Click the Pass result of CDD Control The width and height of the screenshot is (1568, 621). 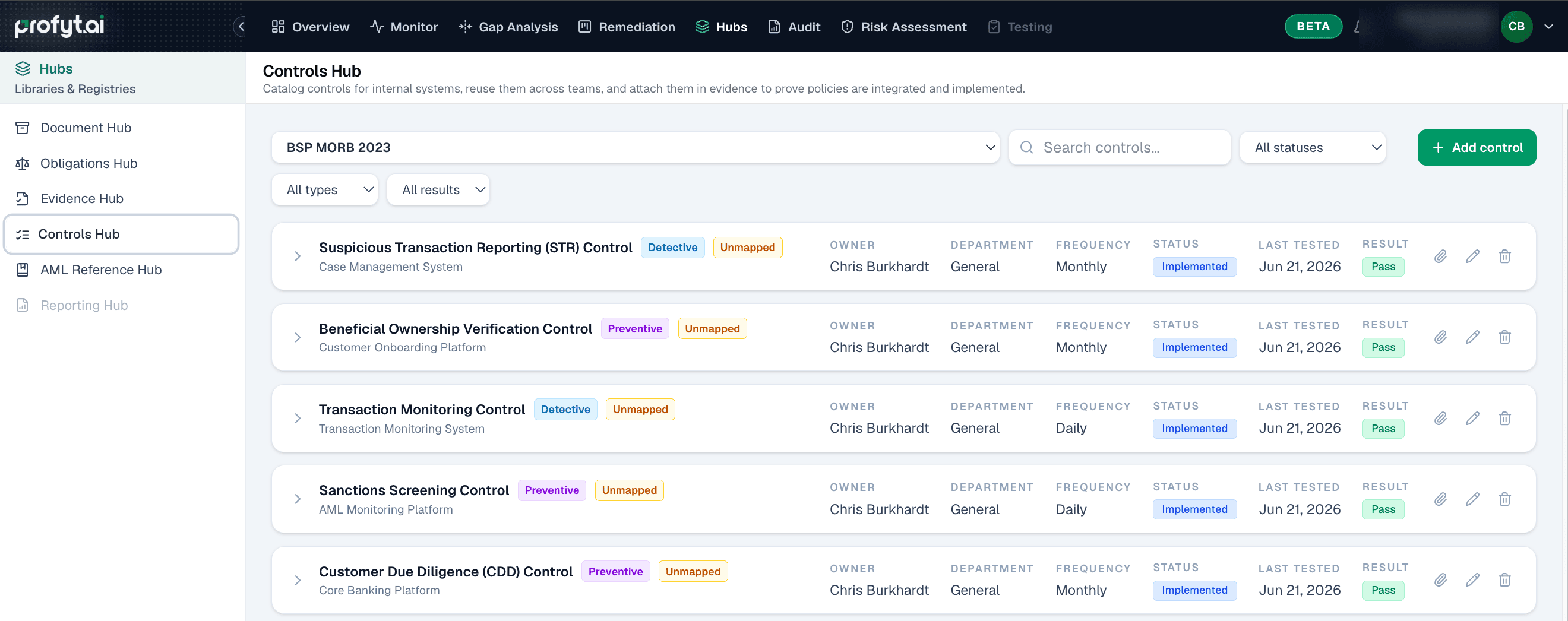tap(1383, 590)
